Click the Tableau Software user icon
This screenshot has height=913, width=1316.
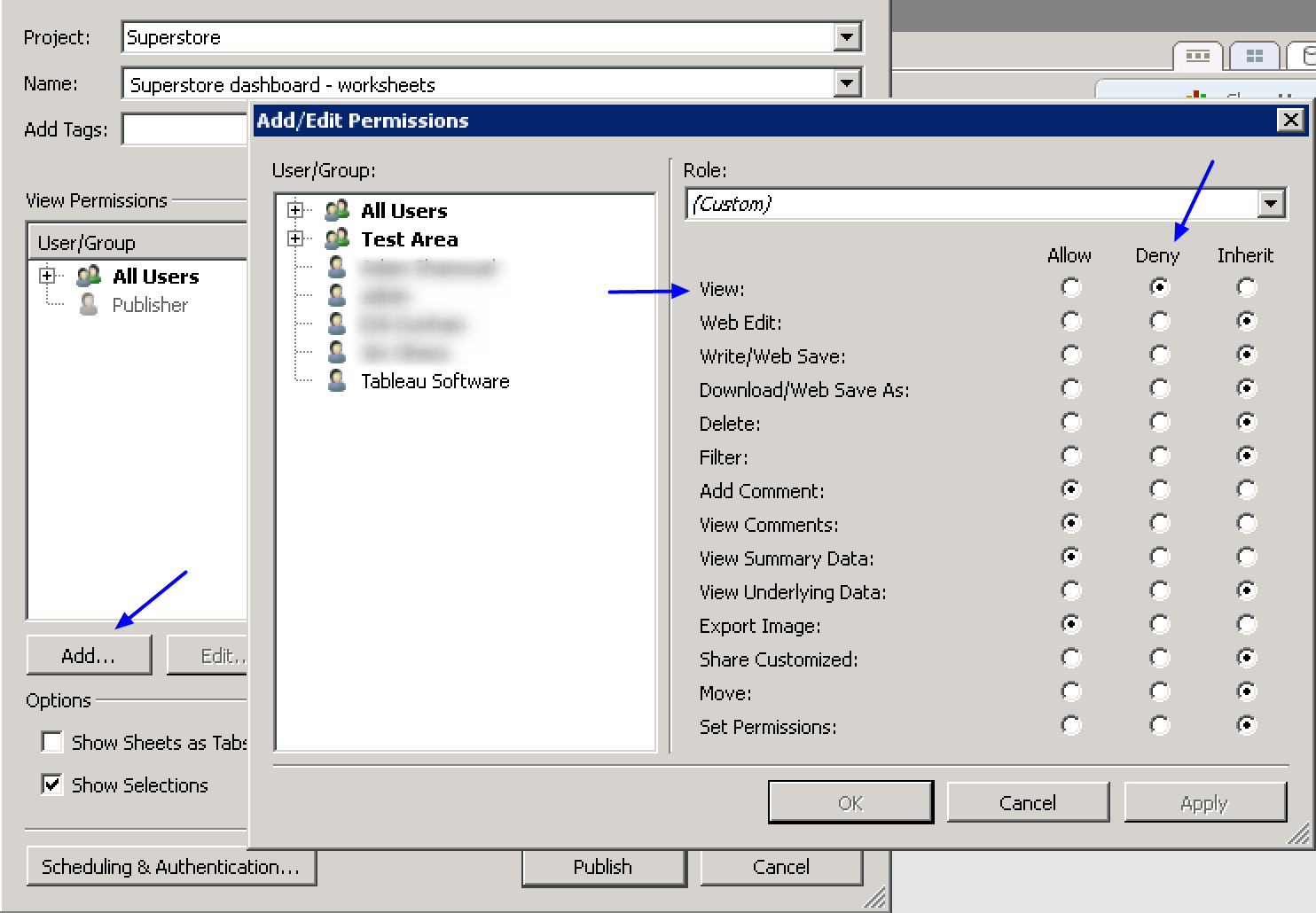coord(337,381)
